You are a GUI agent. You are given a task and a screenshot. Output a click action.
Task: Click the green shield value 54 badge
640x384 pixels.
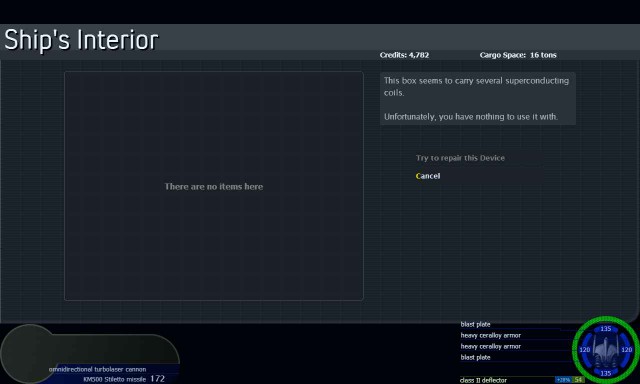[x=578, y=380]
